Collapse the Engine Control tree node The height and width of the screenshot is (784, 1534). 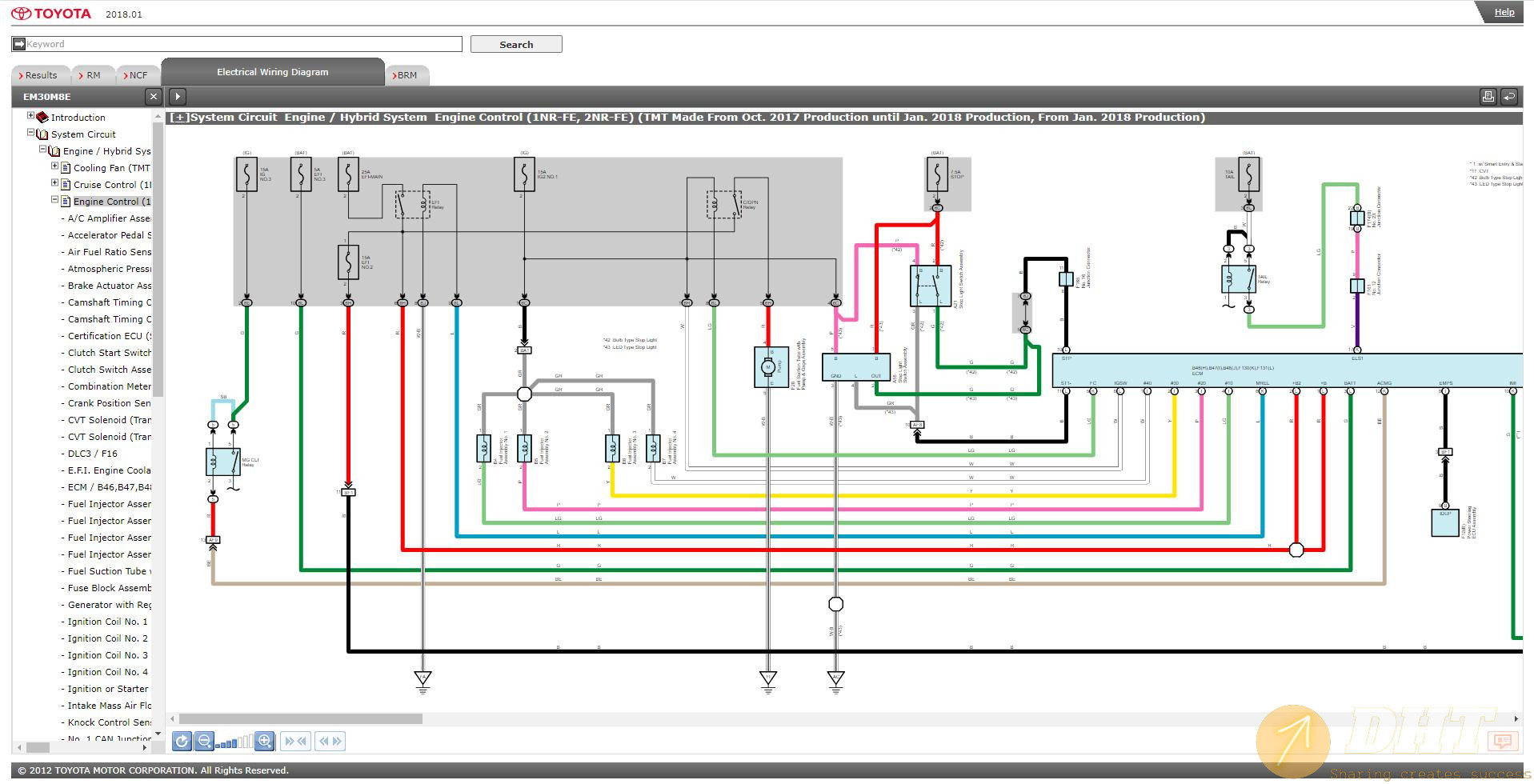pos(54,200)
